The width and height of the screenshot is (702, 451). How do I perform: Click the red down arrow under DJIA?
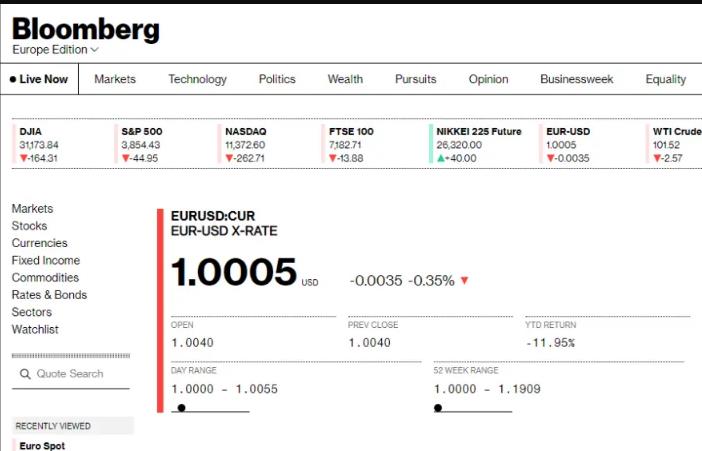click(x=24, y=158)
